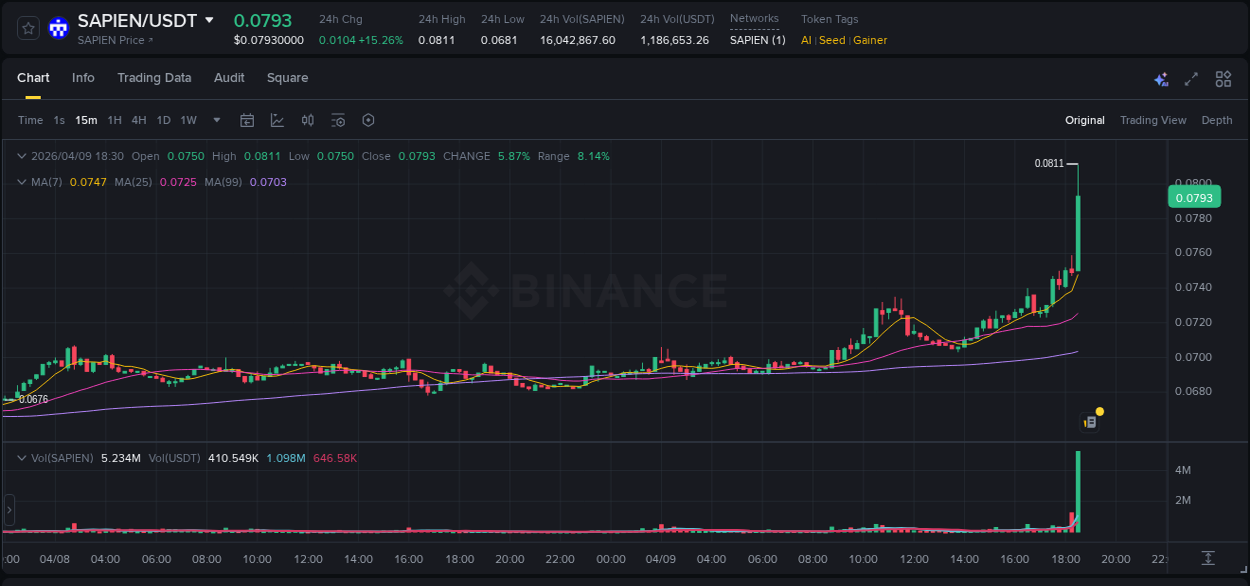Screen dimensions: 1250x586
Task: Open the go-to-date calendar icon
Action: click(247, 120)
